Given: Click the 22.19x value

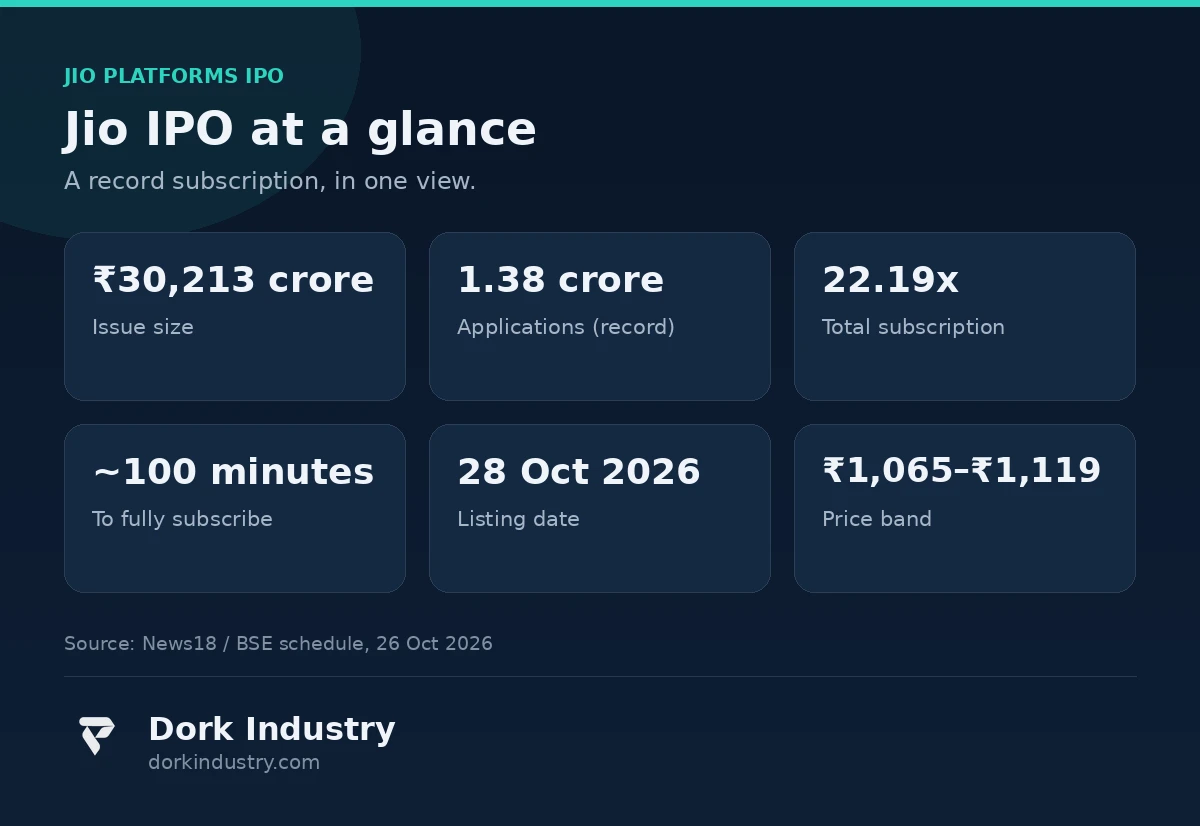Looking at the screenshot, I should coord(890,280).
